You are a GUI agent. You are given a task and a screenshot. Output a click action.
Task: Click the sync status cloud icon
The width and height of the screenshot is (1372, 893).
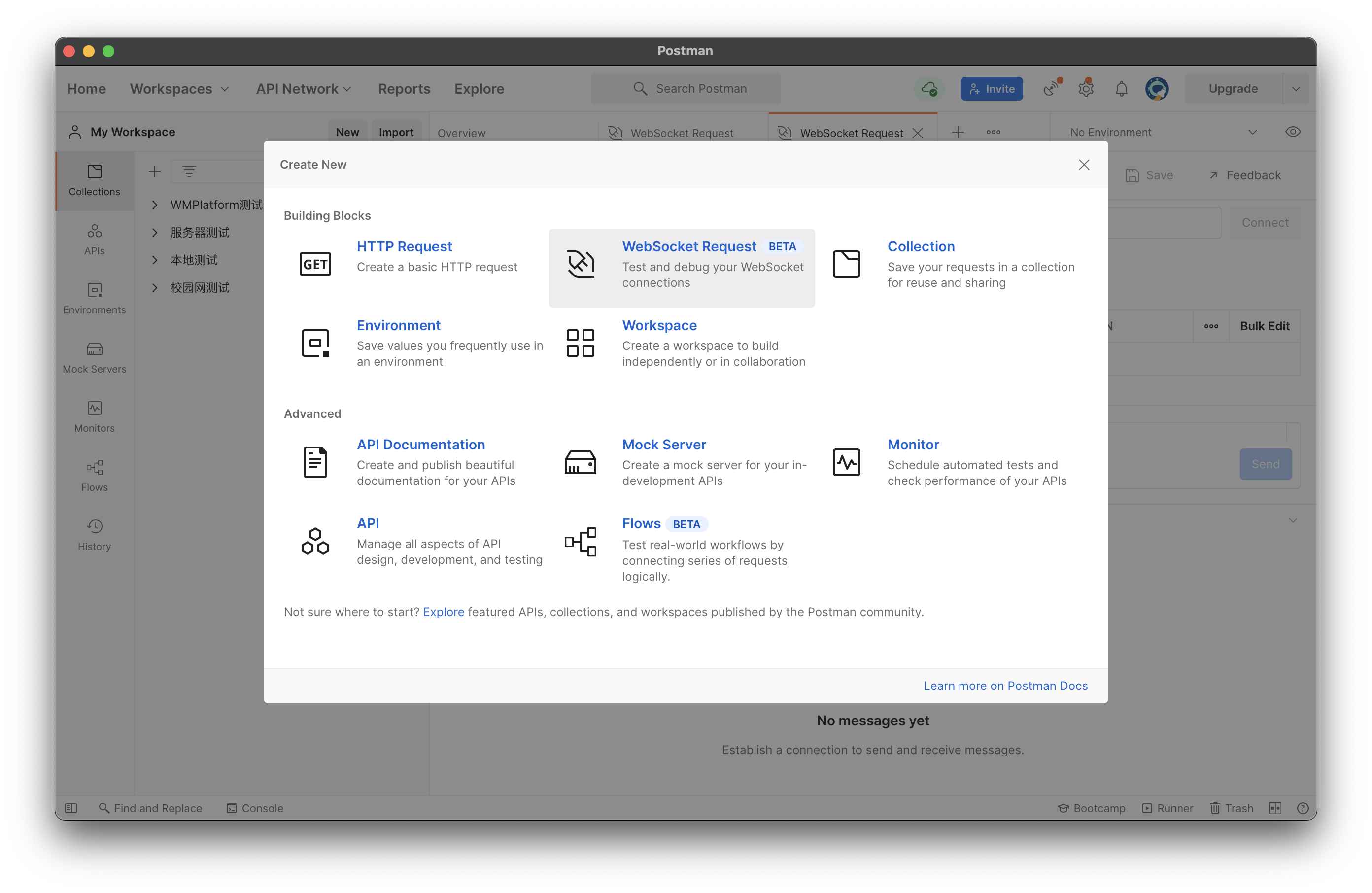click(929, 88)
